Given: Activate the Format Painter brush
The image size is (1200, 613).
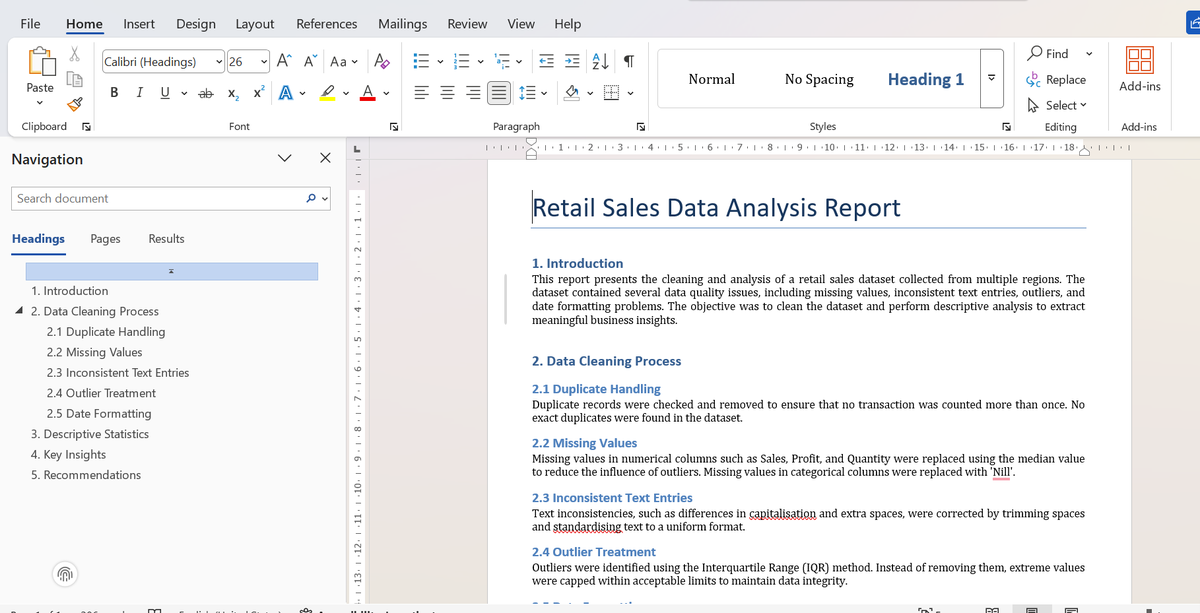Looking at the screenshot, I should [x=75, y=102].
